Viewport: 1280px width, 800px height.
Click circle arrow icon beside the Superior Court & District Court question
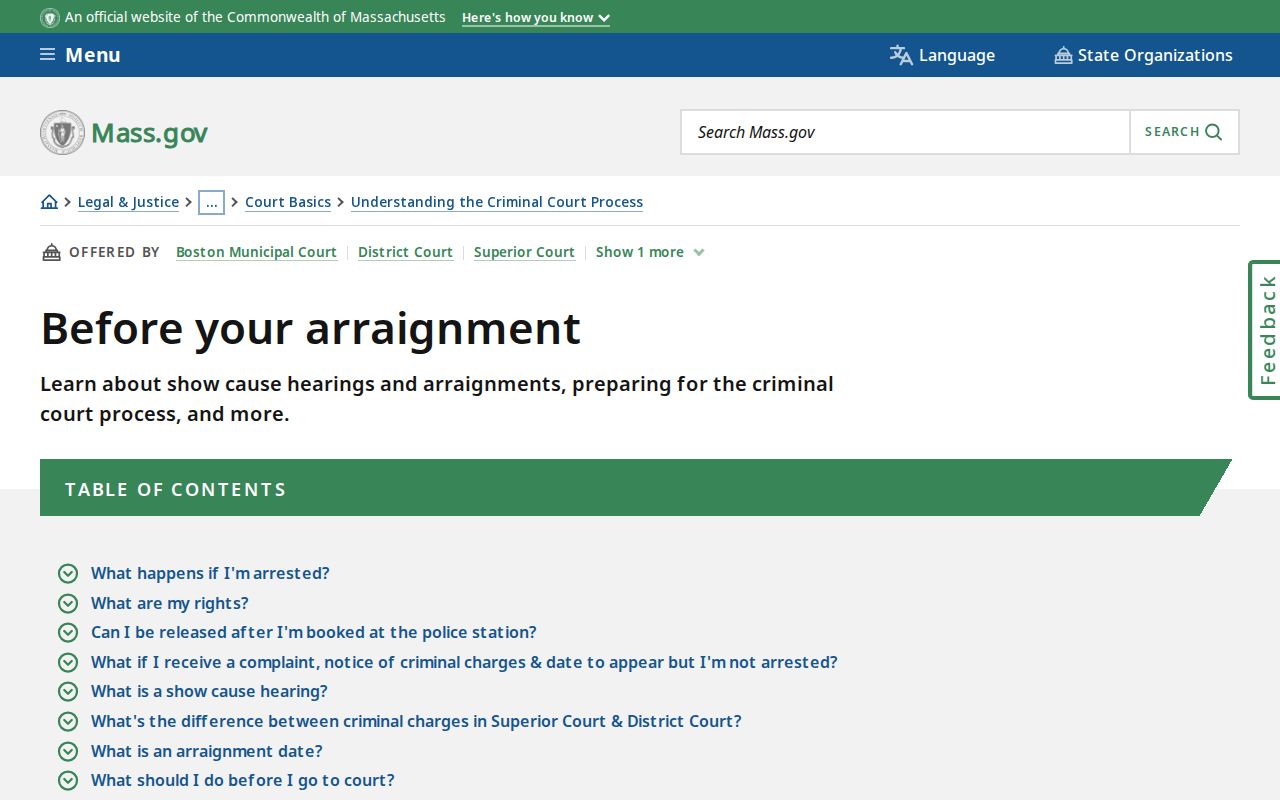click(x=68, y=721)
